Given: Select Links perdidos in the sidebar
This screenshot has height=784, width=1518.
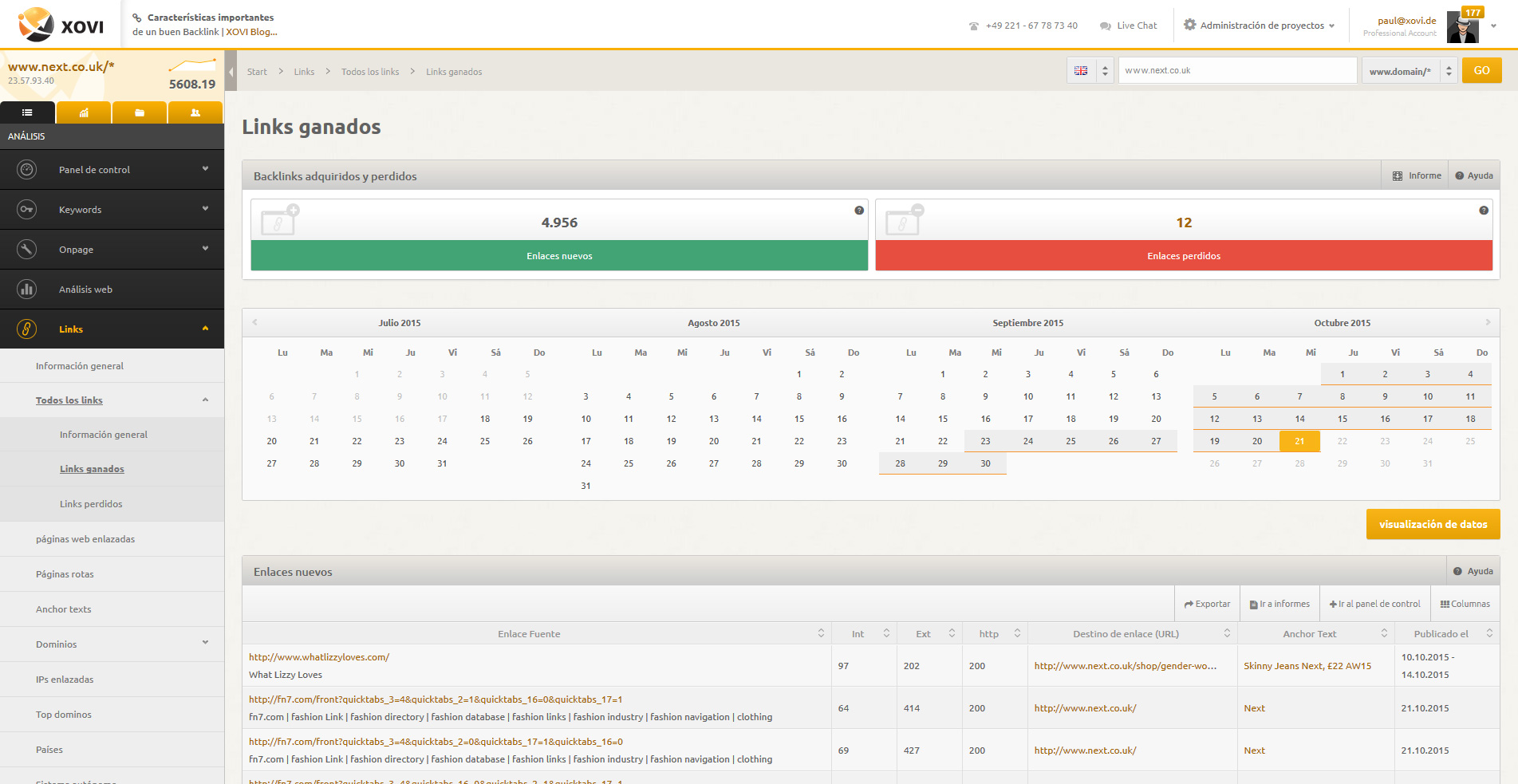Looking at the screenshot, I should pos(91,504).
